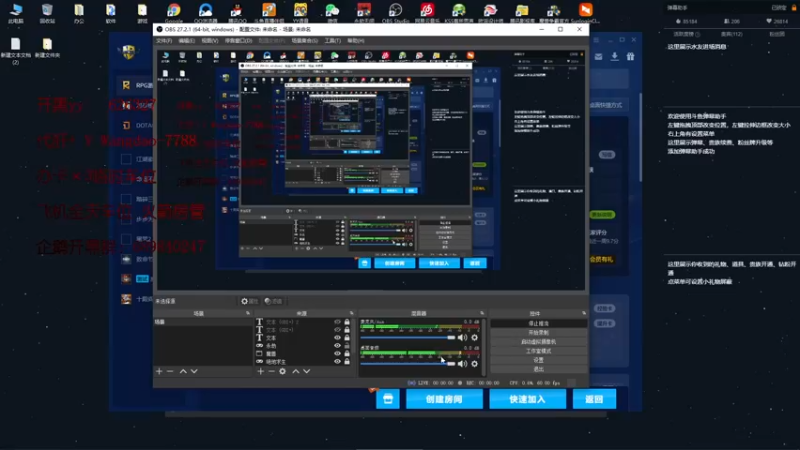The height and width of the screenshot is (450, 800).
Task: Click the 创建房间 button
Action: coord(444,399)
